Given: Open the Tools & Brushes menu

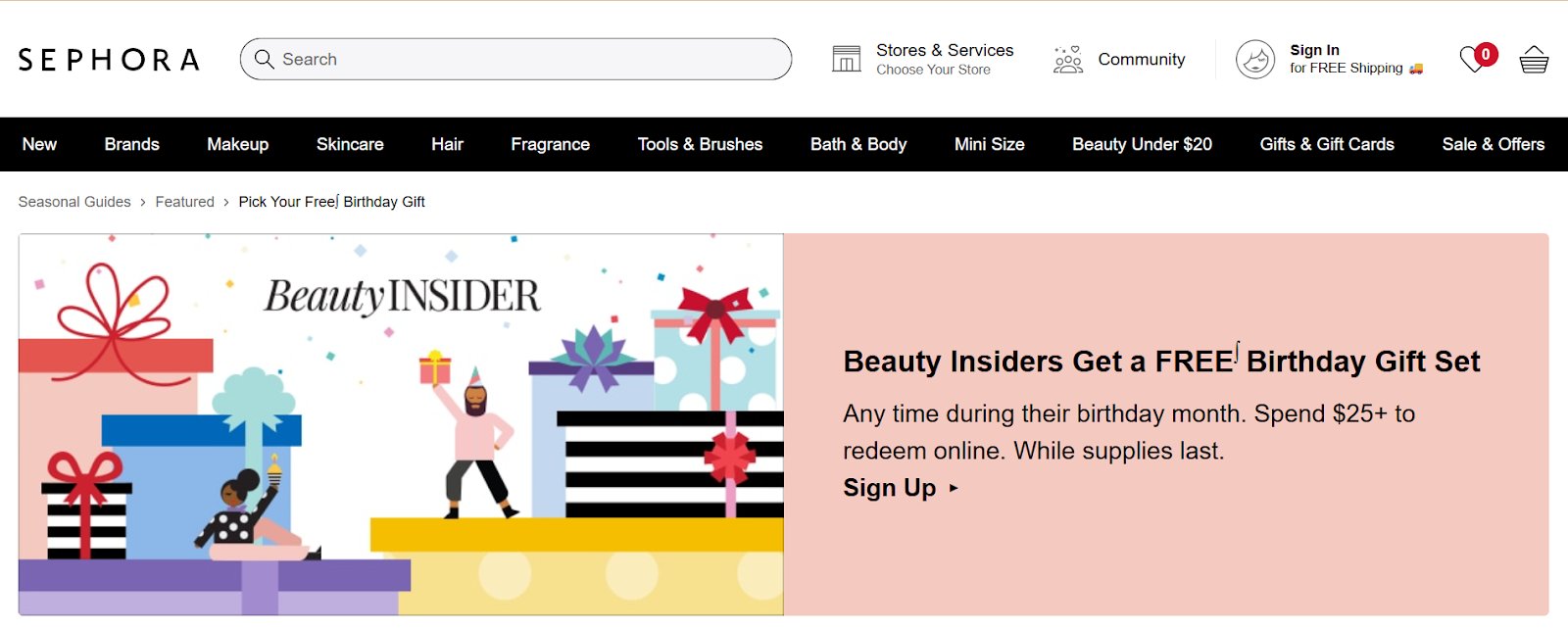Looking at the screenshot, I should coord(700,144).
